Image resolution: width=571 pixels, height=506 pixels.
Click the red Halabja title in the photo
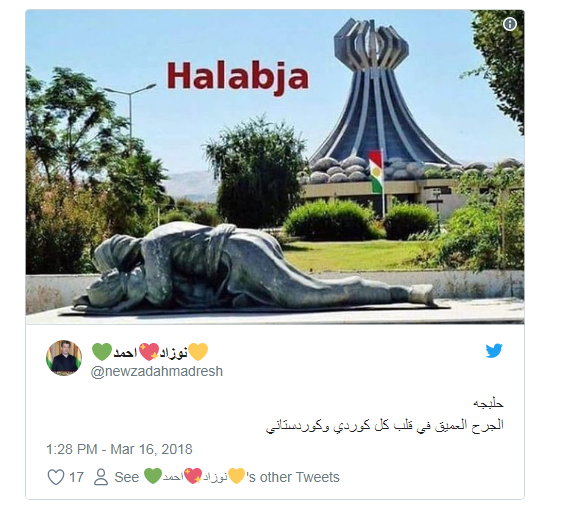pos(238,78)
